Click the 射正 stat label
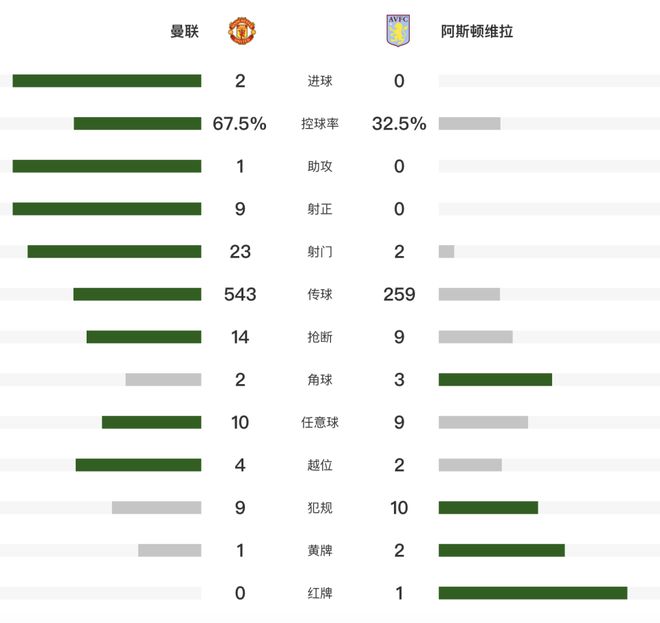Viewport: 660px width, 623px height. [320, 209]
